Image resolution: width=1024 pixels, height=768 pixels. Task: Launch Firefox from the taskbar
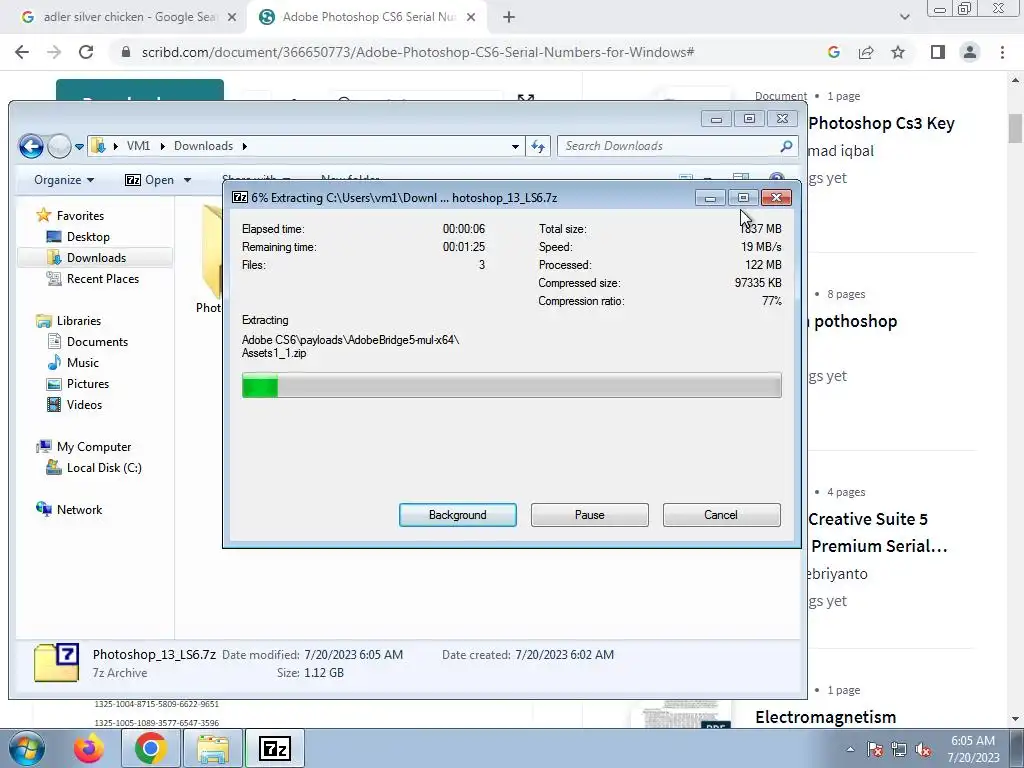click(89, 748)
